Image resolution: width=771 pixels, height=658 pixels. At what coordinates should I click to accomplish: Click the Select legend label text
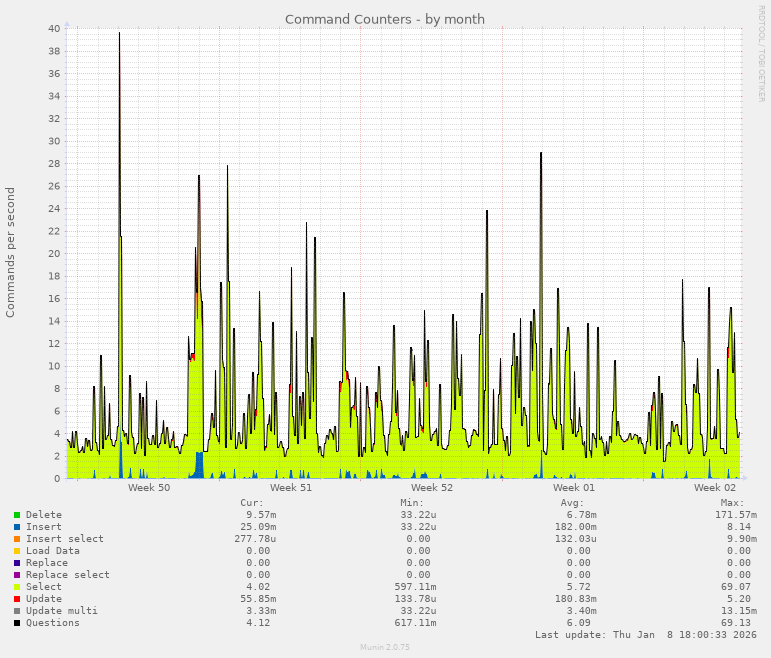43,587
